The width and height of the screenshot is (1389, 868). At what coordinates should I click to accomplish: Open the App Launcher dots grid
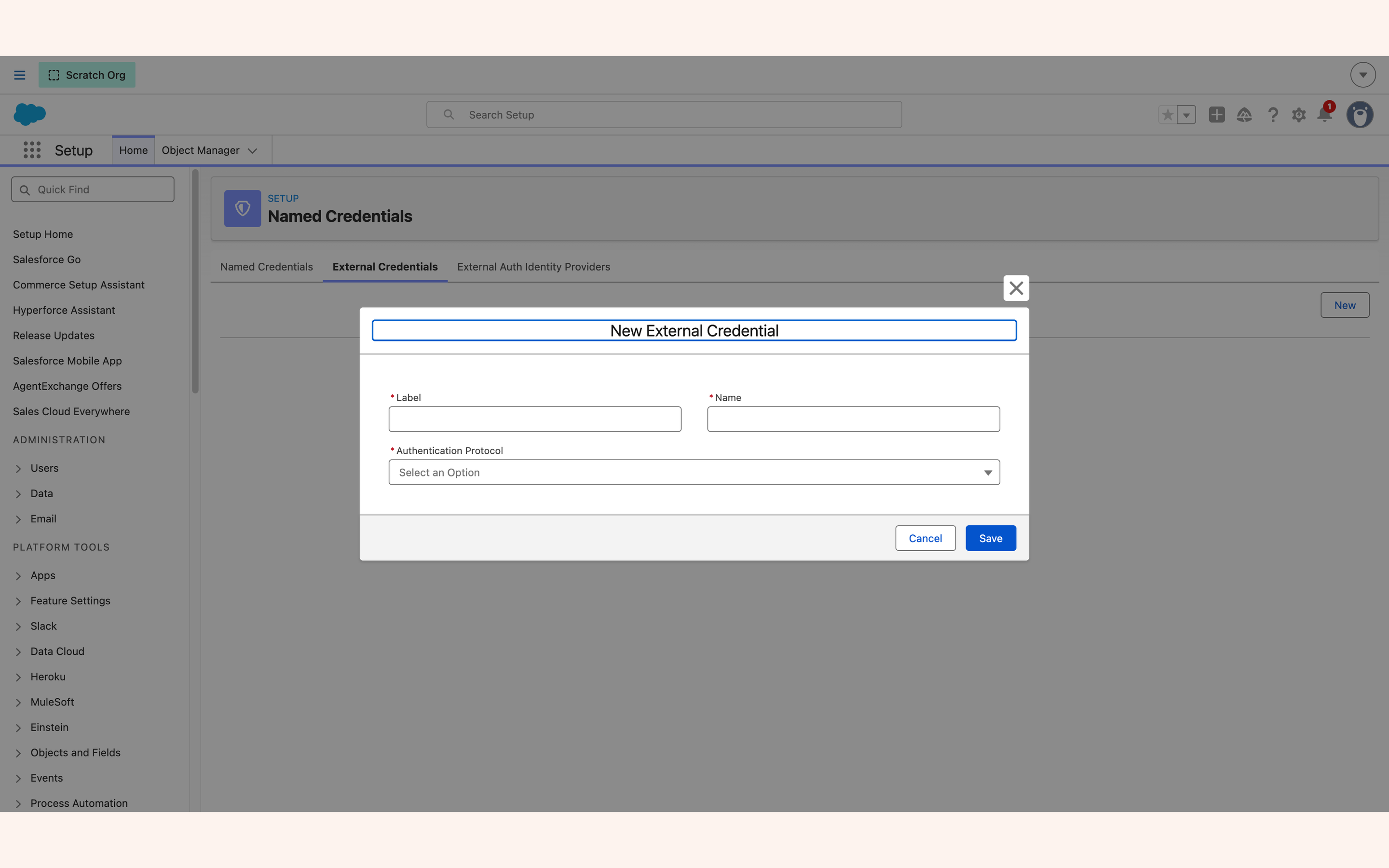coord(32,150)
